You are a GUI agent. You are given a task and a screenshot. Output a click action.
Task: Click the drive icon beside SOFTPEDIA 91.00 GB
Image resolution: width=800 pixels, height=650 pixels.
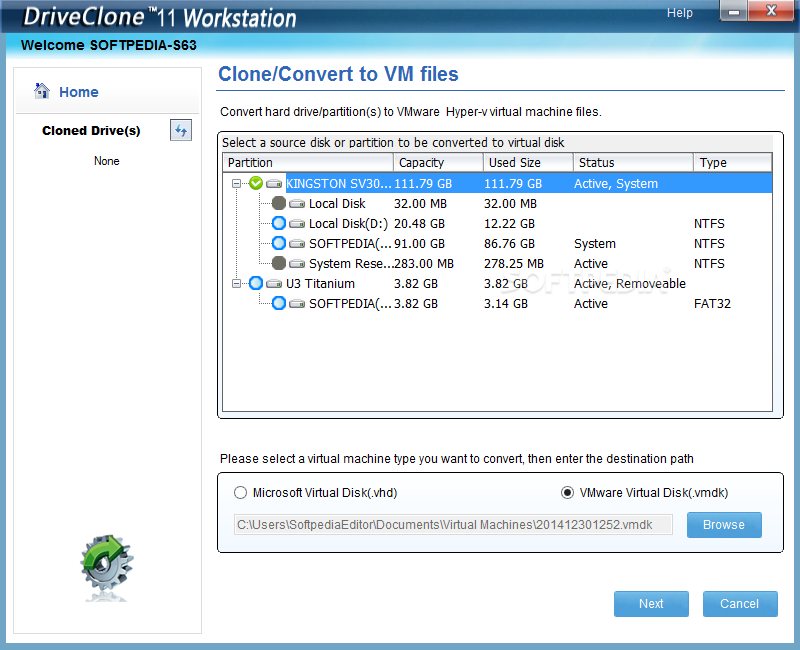point(297,243)
